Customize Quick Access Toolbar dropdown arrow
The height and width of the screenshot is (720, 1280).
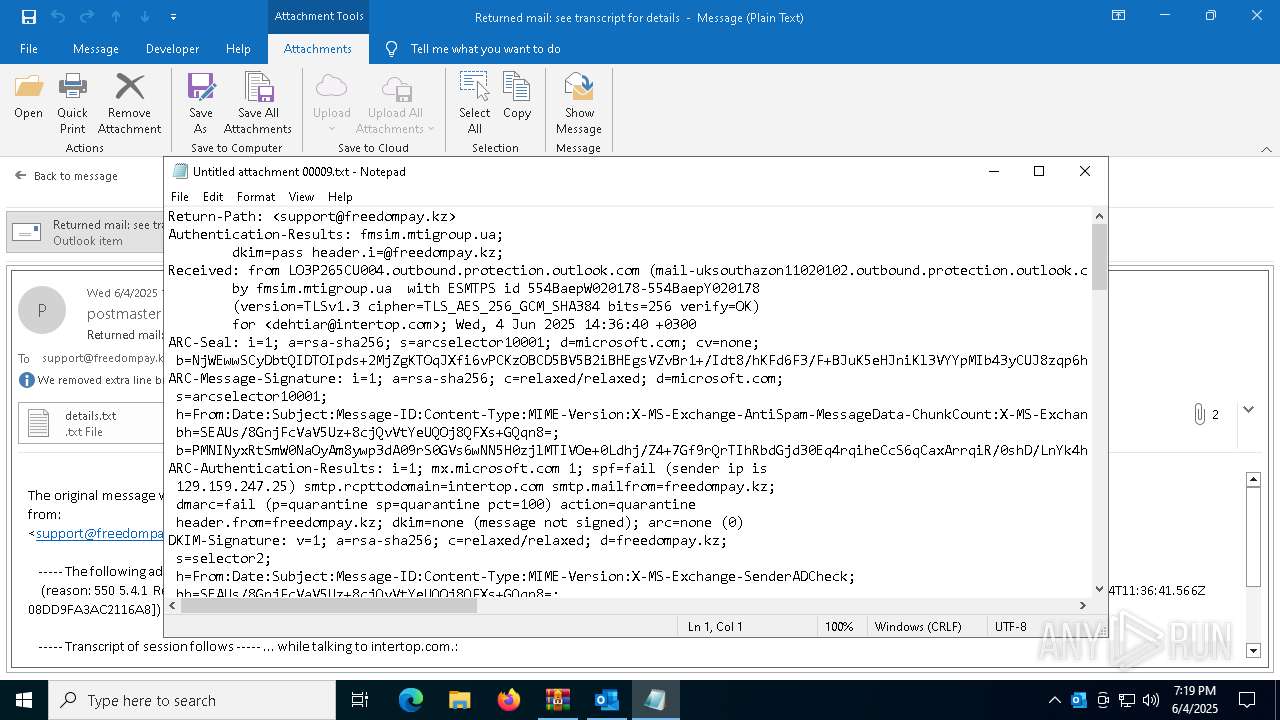pyautogui.click(x=174, y=17)
